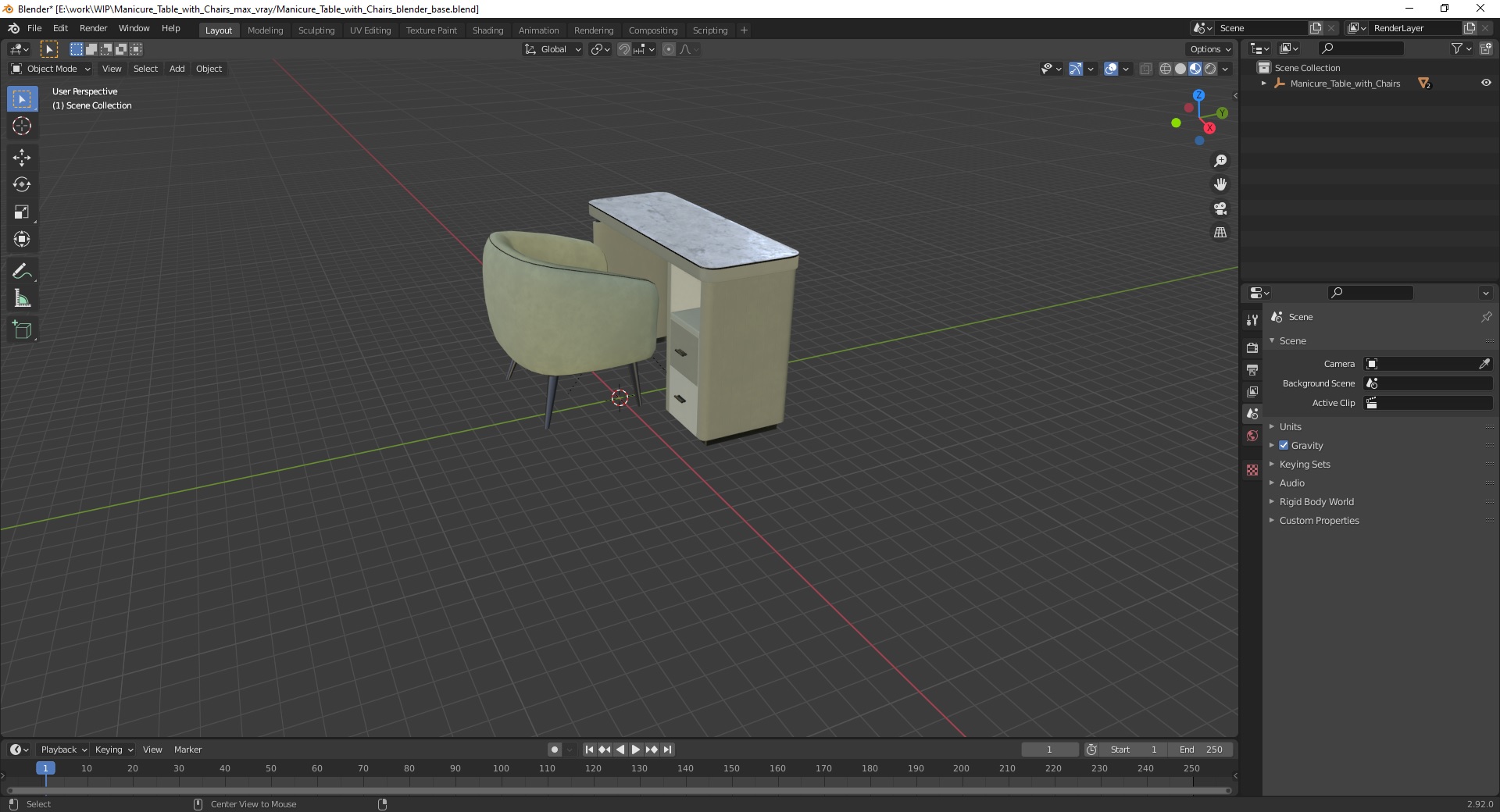Open the Output properties tab
This screenshot has height=812, width=1500.
pos(1252,369)
